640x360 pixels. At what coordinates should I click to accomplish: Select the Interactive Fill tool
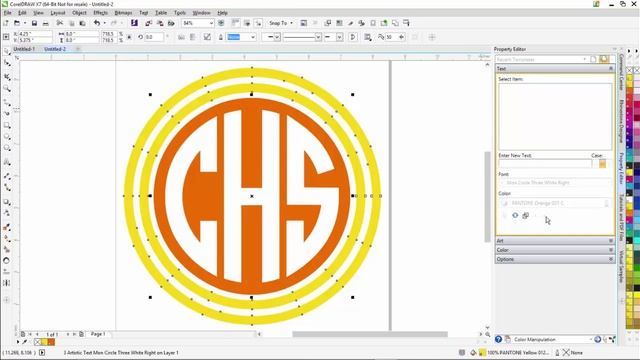[x=7, y=239]
